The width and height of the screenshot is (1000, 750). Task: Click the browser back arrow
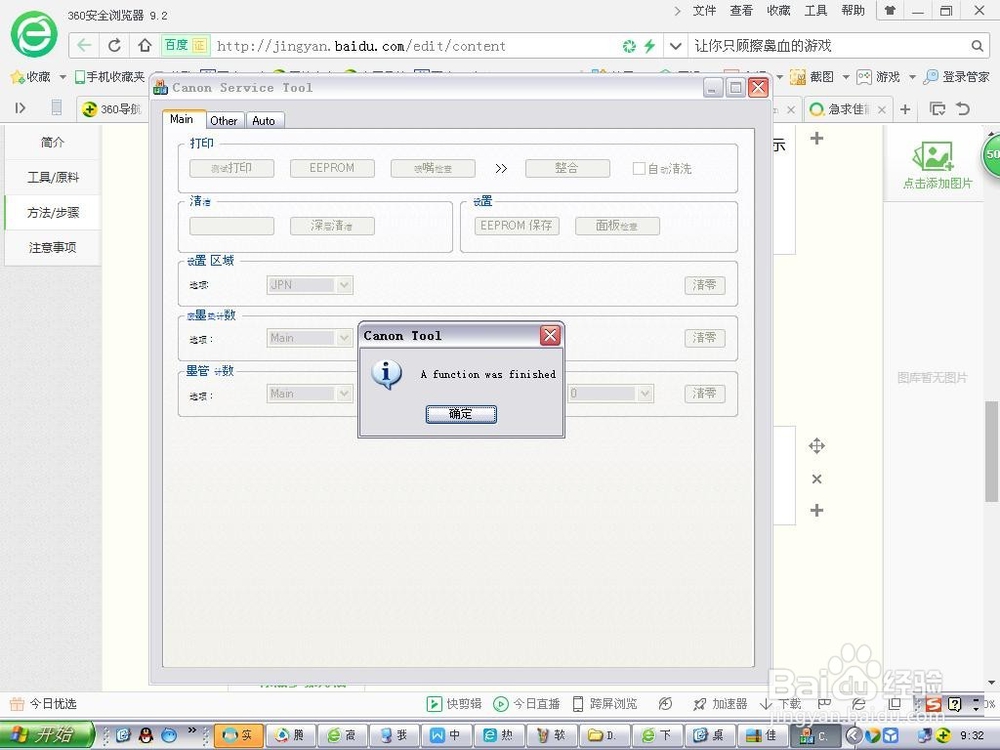(84, 45)
